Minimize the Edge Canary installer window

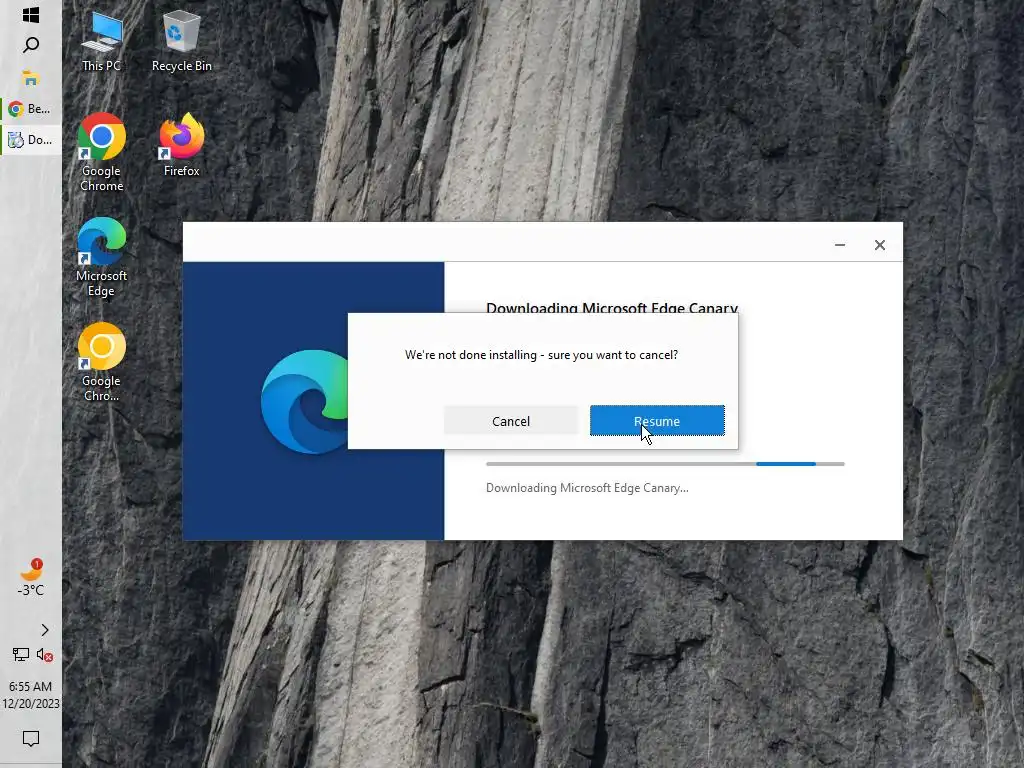tap(840, 245)
